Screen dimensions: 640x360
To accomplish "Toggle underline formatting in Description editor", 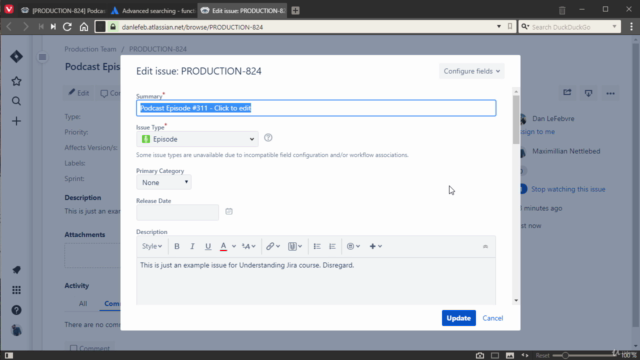I will (208, 246).
